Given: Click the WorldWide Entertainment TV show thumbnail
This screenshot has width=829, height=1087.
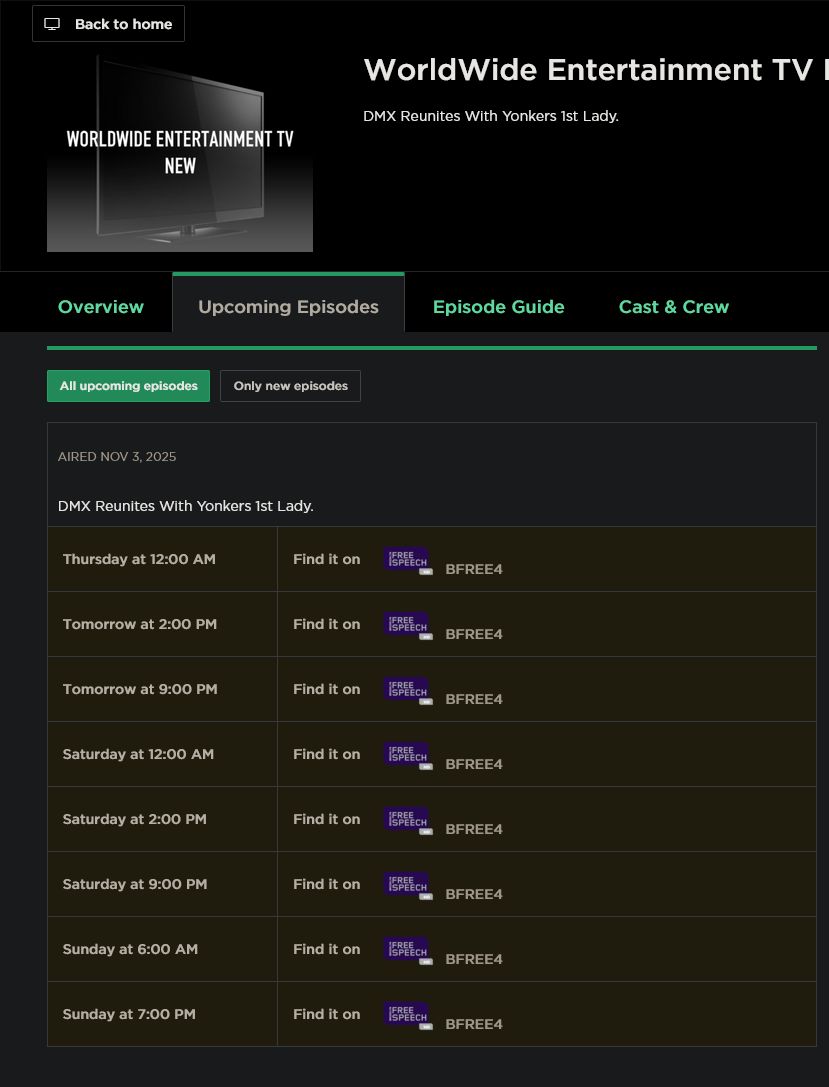Looking at the screenshot, I should coord(180,152).
